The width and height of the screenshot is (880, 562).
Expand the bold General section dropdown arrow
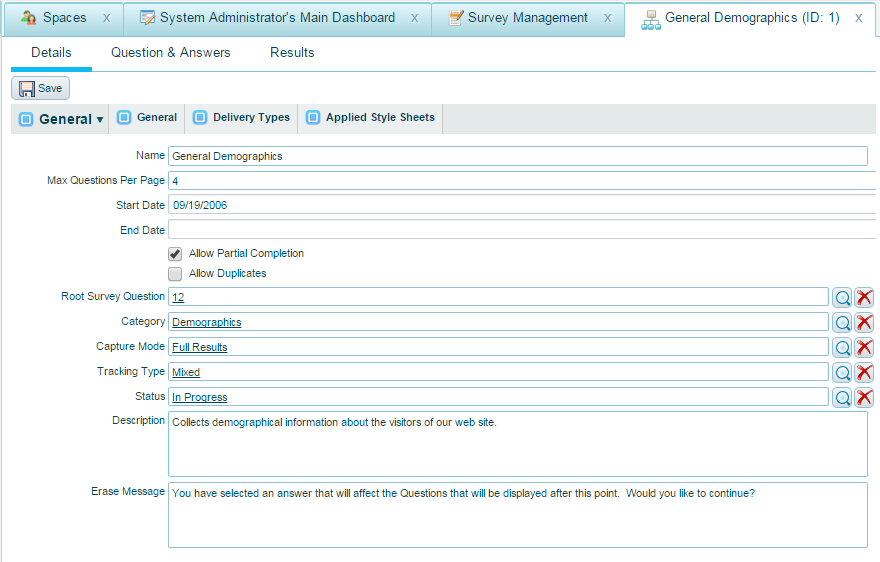click(100, 120)
